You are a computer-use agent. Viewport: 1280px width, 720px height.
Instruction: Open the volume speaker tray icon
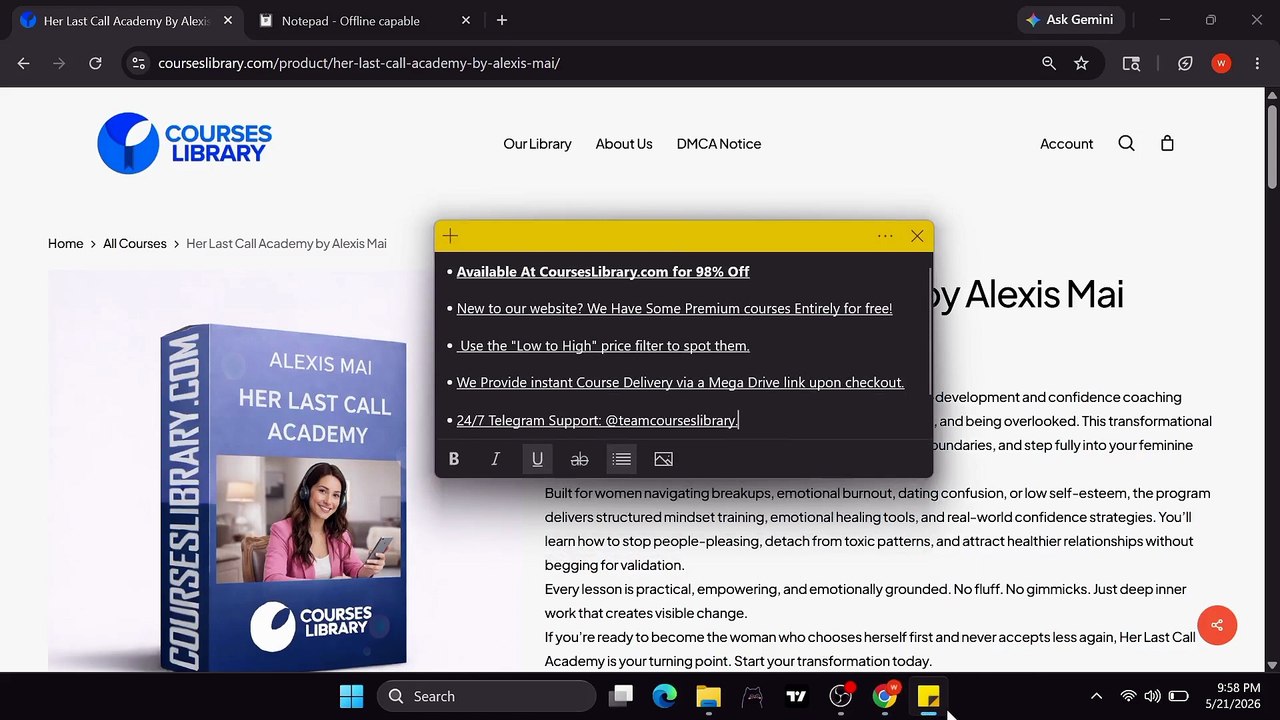tap(1152, 696)
